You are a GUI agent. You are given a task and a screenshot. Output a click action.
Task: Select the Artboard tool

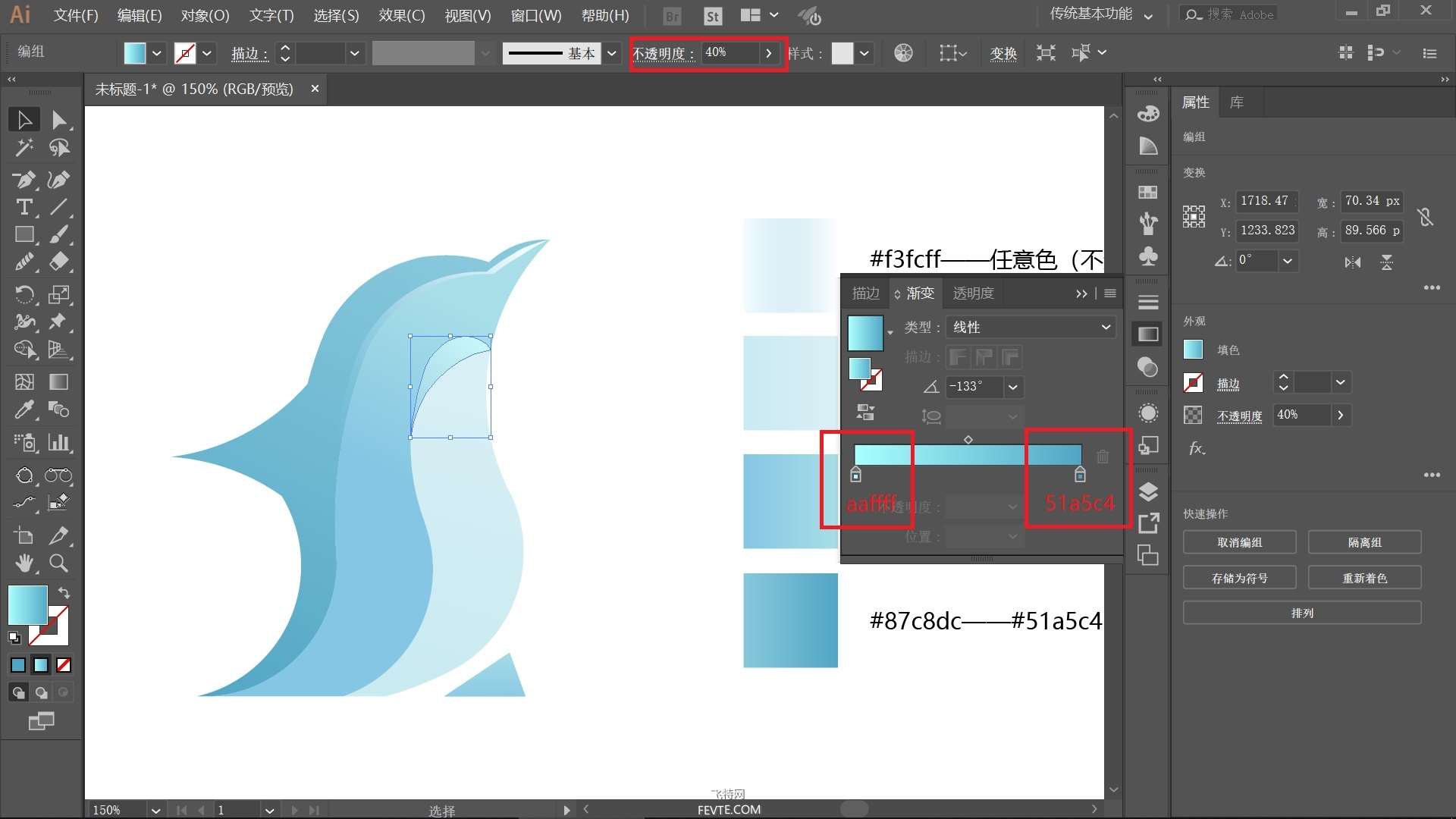click(24, 535)
